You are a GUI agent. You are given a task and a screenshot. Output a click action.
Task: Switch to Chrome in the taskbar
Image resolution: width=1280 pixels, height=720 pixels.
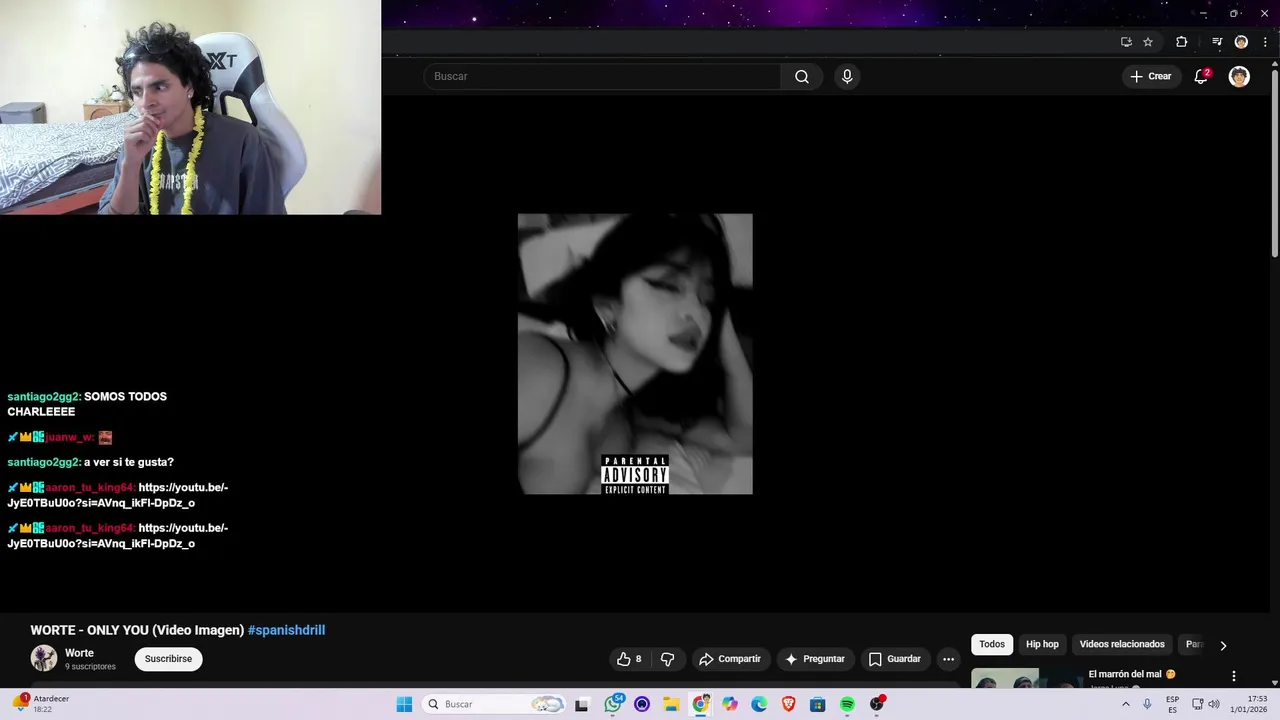pyautogui.click(x=701, y=704)
